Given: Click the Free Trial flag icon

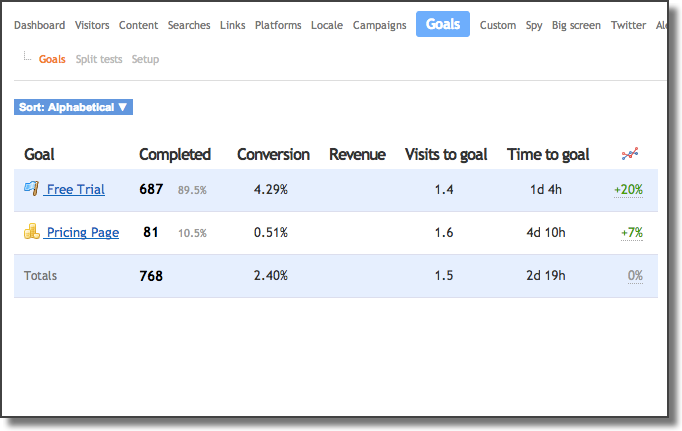Looking at the screenshot, I should 31,188.
